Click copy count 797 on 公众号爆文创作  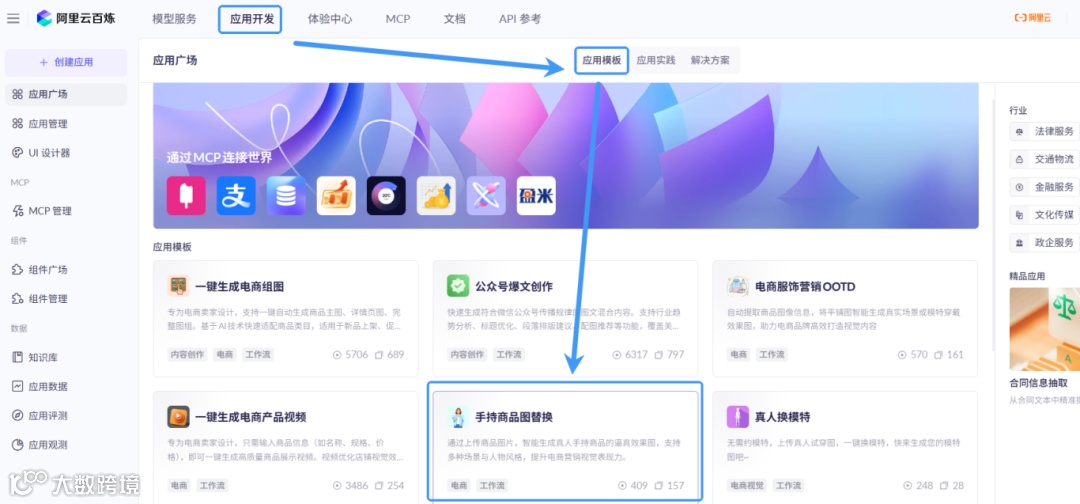(669, 355)
